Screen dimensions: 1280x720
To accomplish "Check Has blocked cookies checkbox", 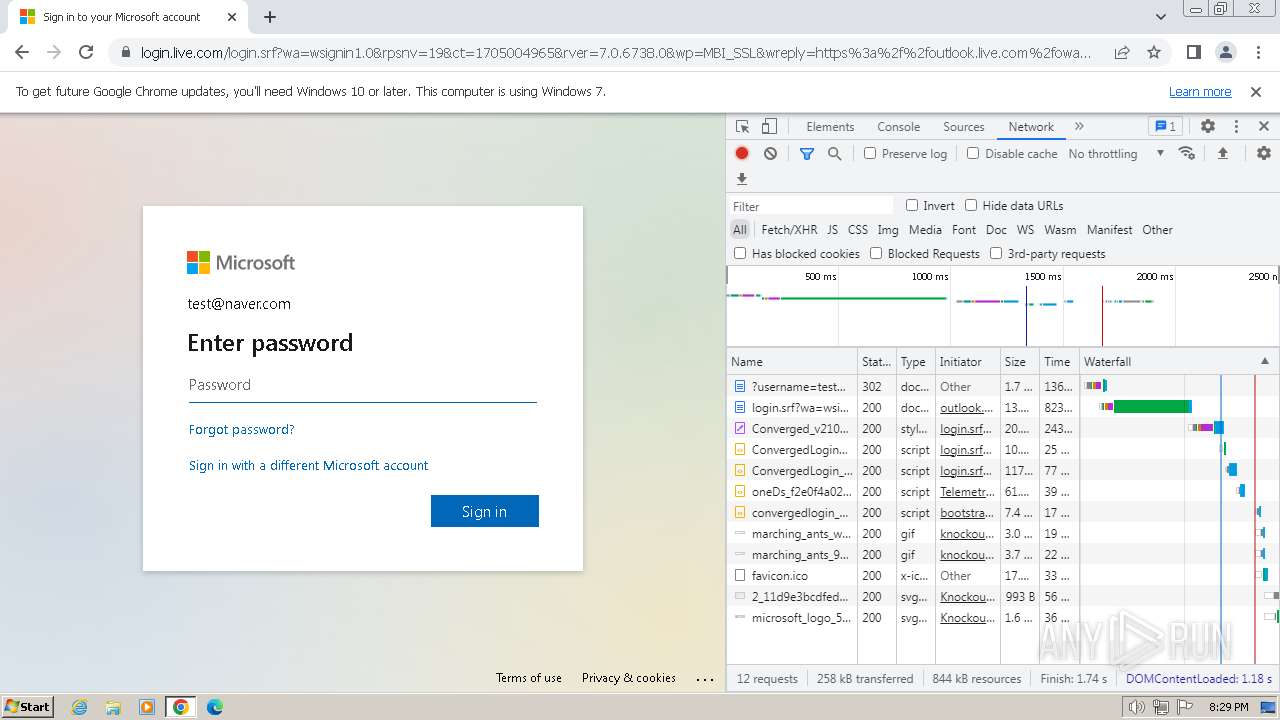I will [x=740, y=254].
